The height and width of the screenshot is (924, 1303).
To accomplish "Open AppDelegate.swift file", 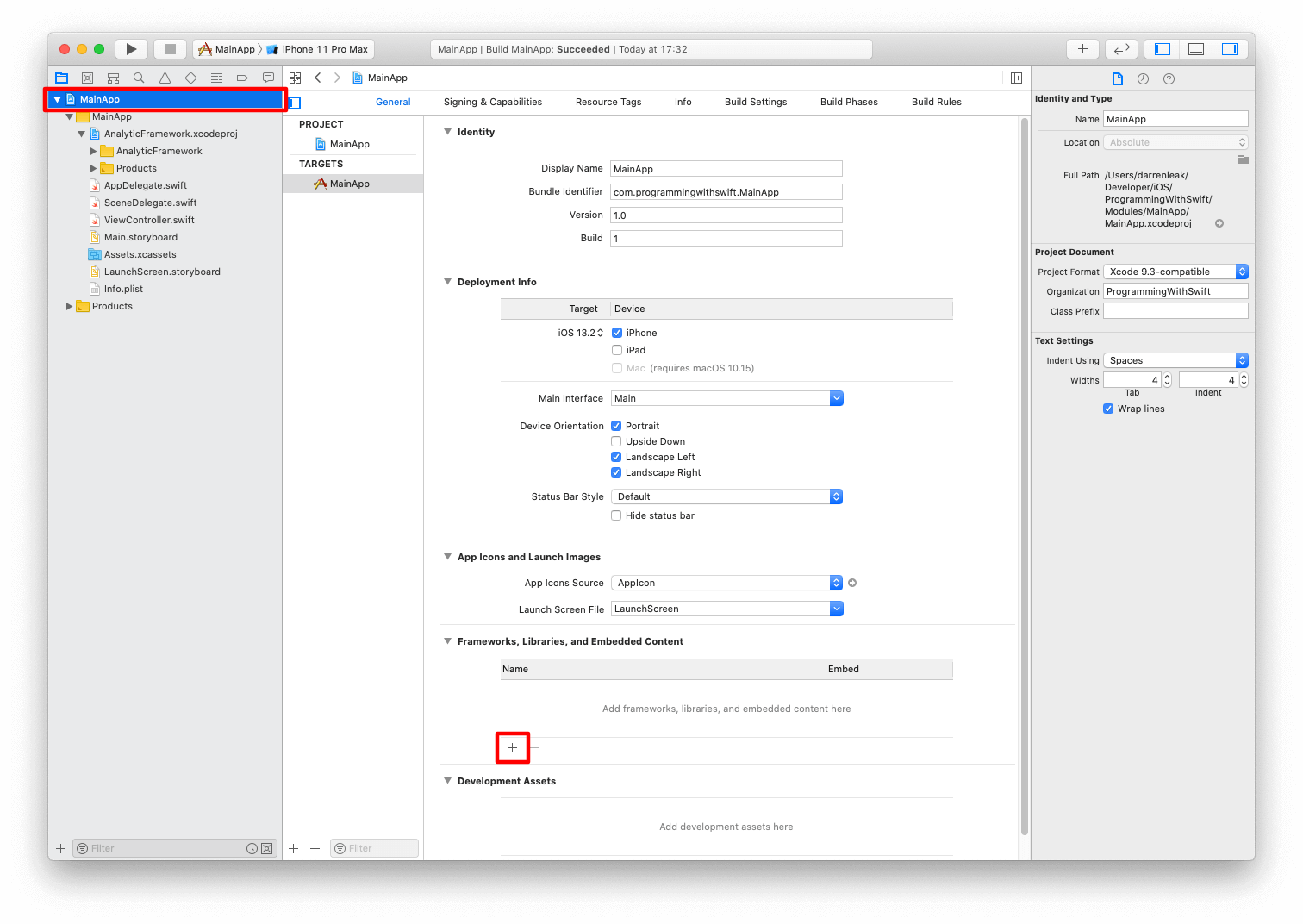I will click(x=145, y=185).
